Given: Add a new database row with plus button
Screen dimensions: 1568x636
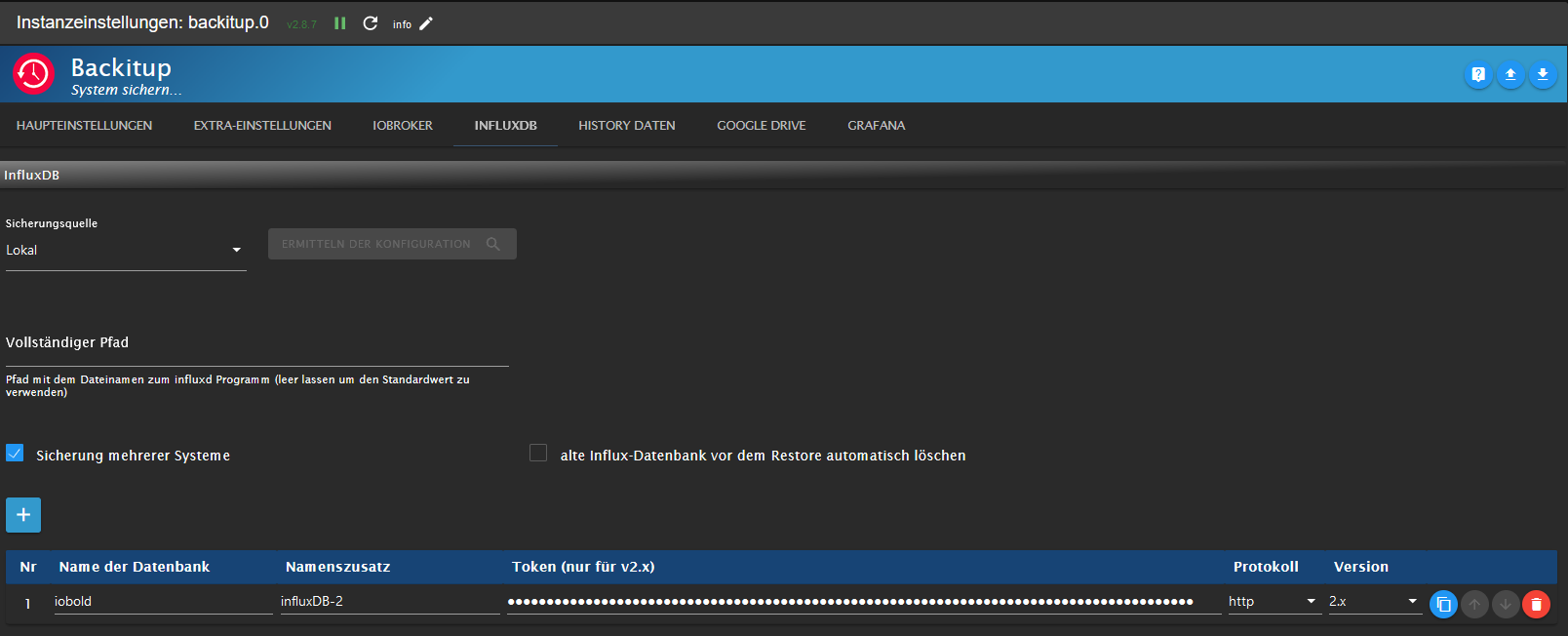Looking at the screenshot, I should [23, 515].
